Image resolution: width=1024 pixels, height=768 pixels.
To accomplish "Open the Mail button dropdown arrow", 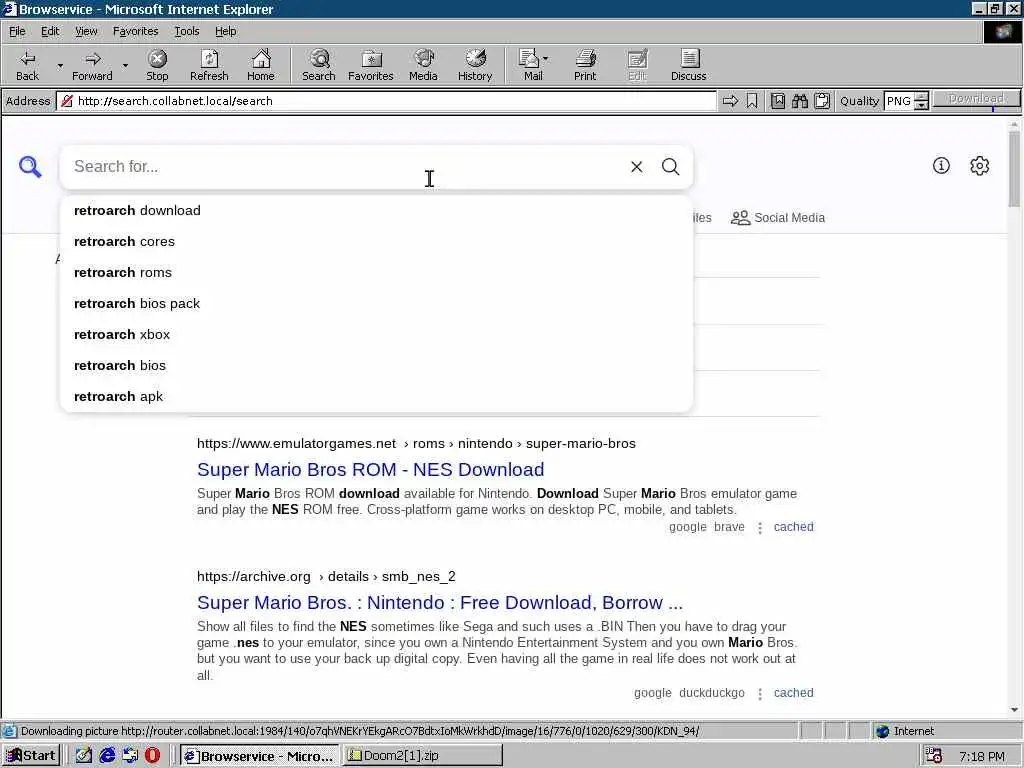I will point(546,59).
